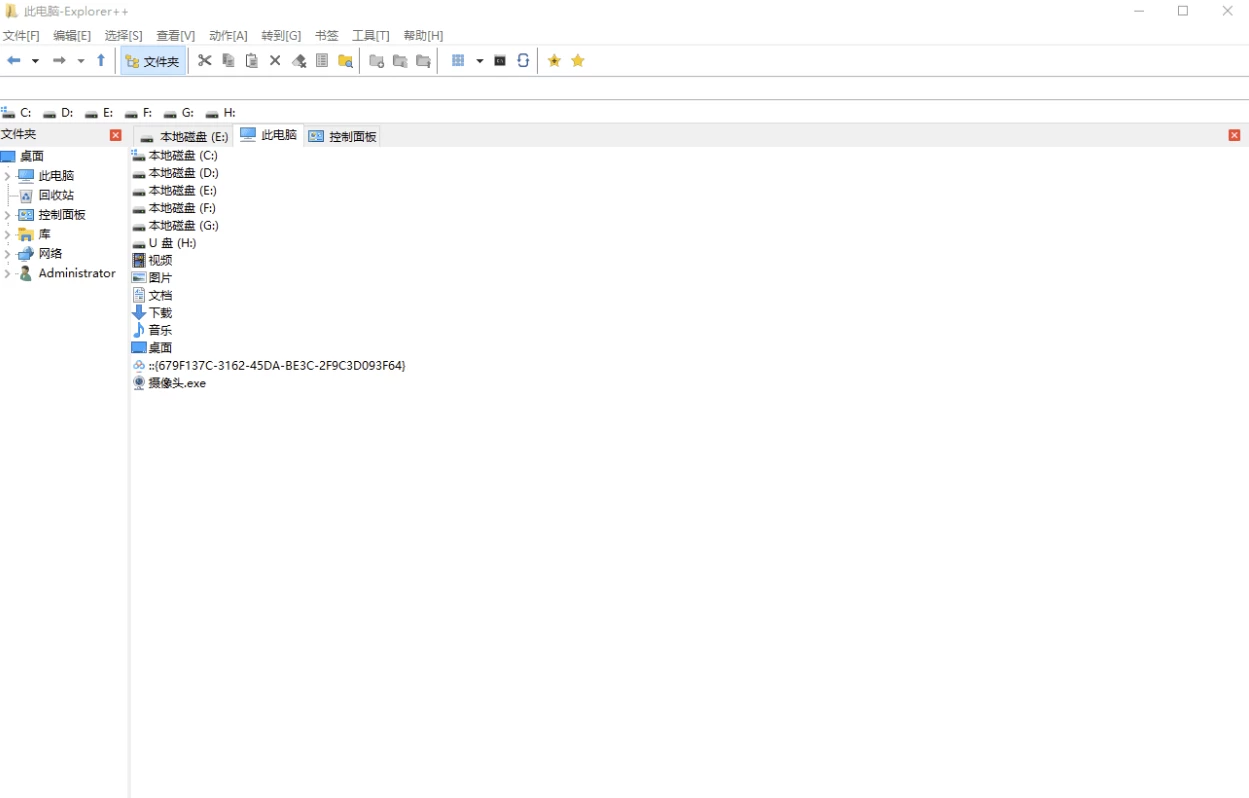Click the Cut scissors icon

pos(205,61)
